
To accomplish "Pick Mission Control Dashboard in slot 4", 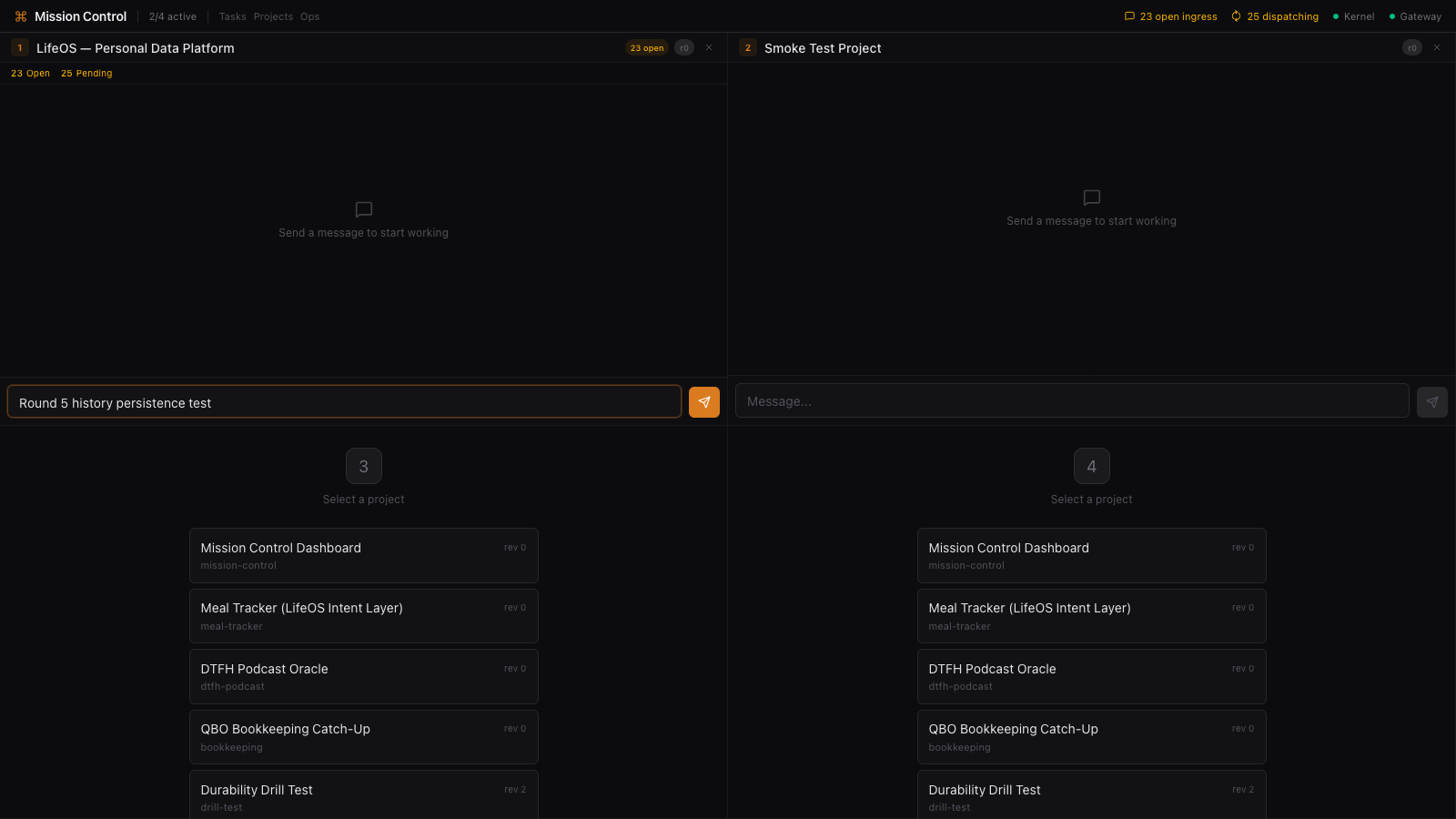I will [x=1091, y=555].
